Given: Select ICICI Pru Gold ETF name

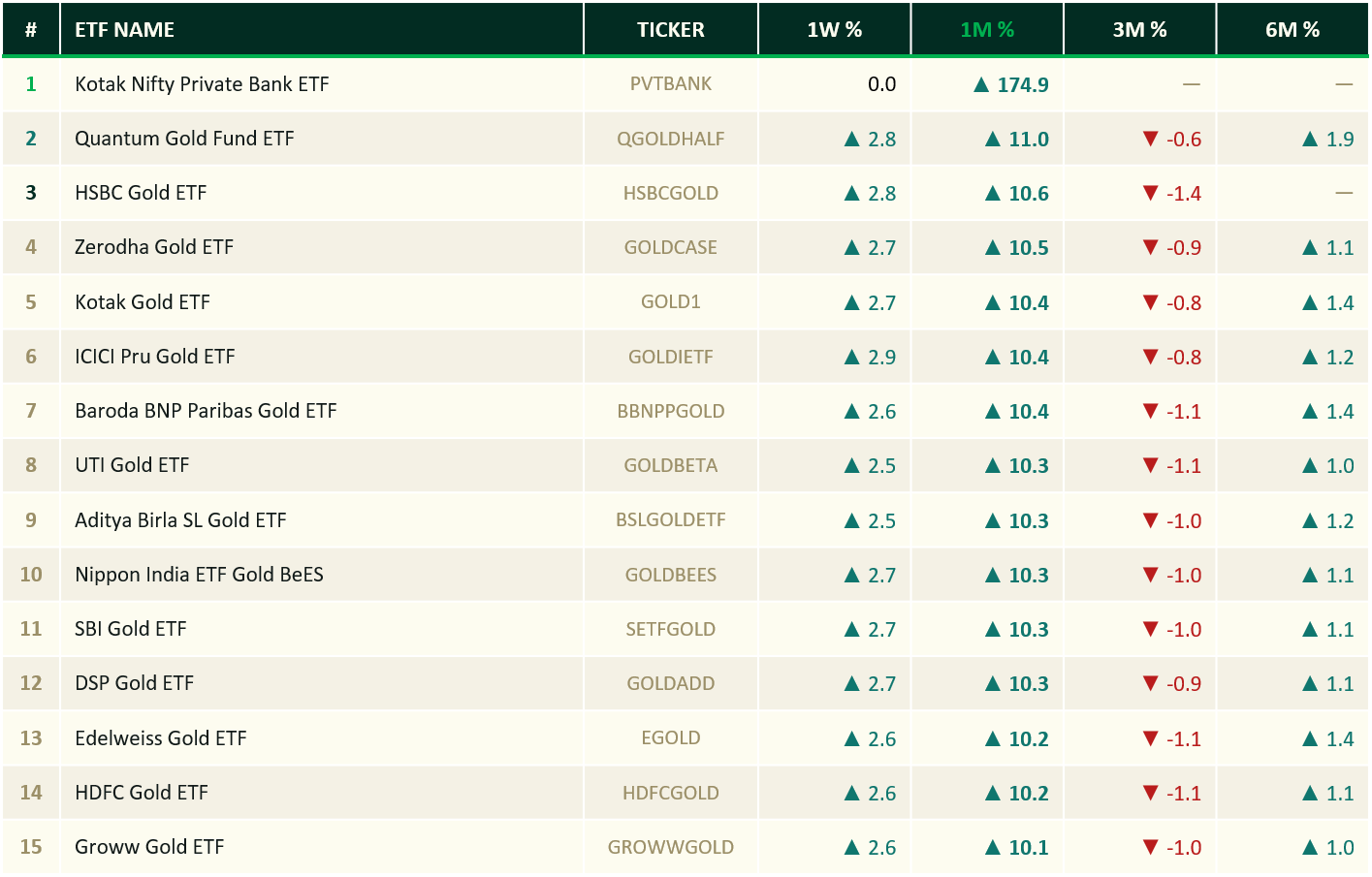Looking at the screenshot, I should pyautogui.click(x=155, y=357).
